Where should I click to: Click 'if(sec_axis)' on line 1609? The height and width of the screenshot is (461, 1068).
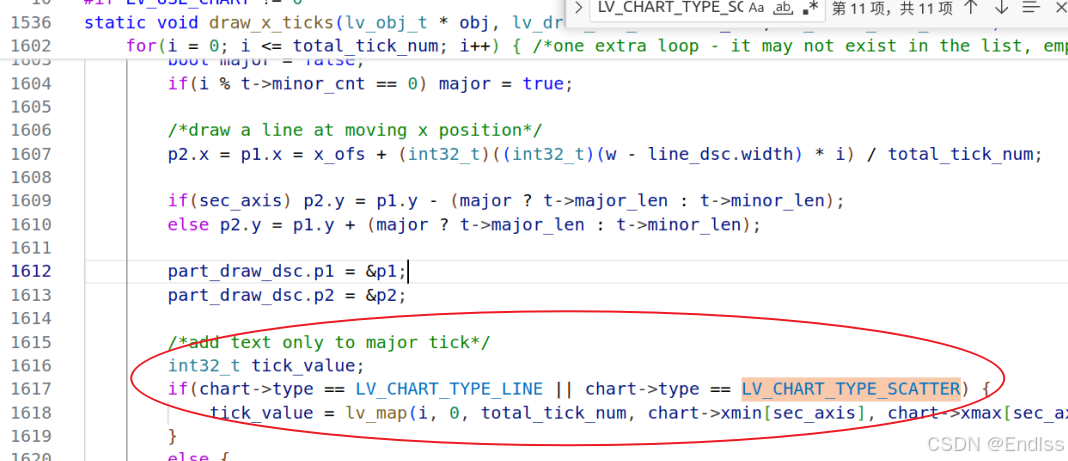pyautogui.click(x=230, y=201)
